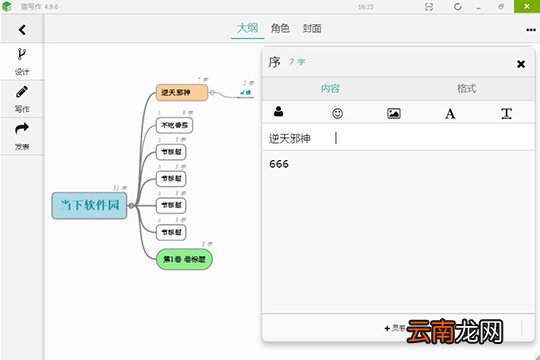Screen dimensions: 540x360
Task: Click the 序 panel title
Action: pyautogui.click(x=274, y=62)
